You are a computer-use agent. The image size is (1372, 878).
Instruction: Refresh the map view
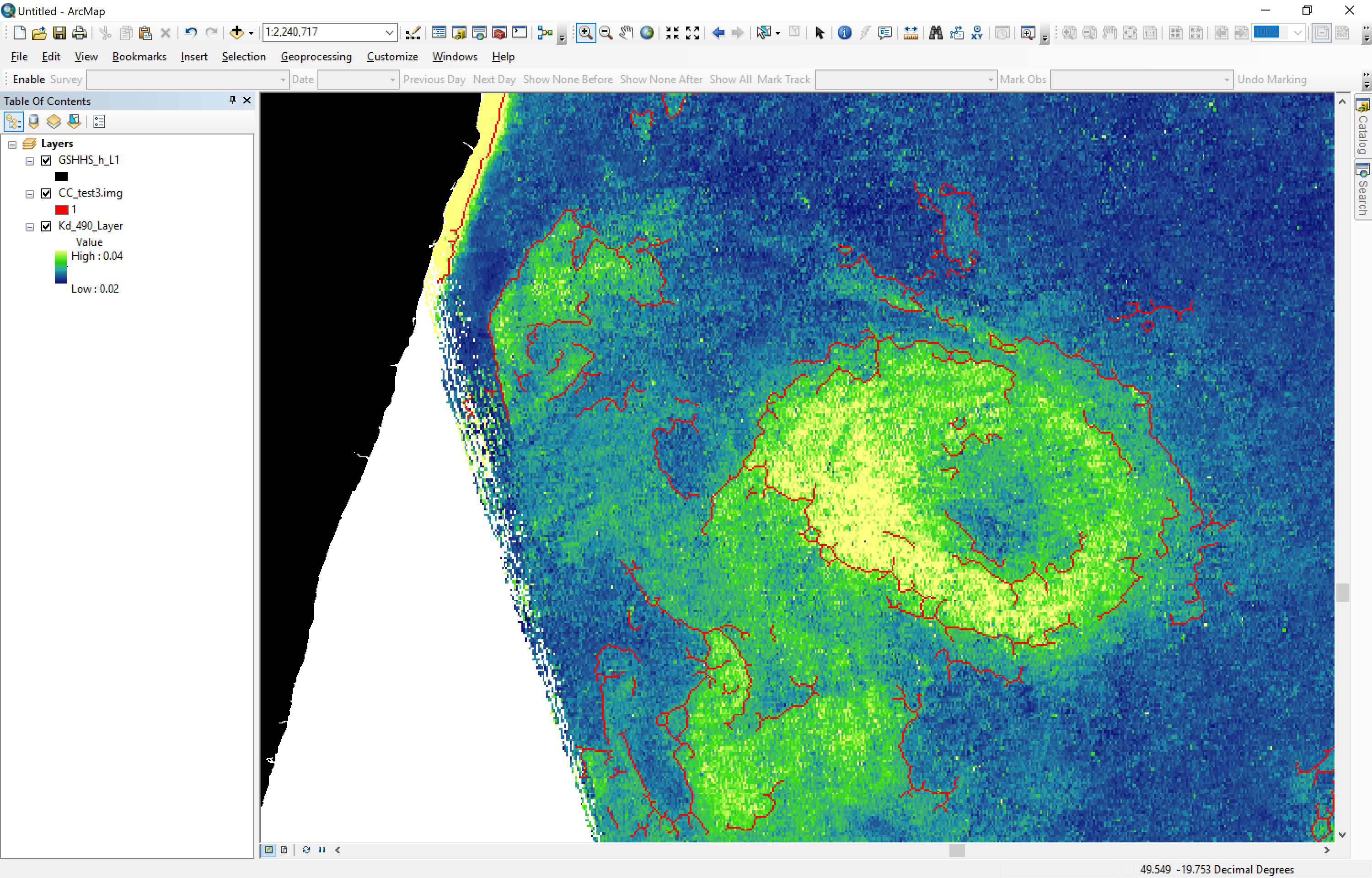pos(306,850)
